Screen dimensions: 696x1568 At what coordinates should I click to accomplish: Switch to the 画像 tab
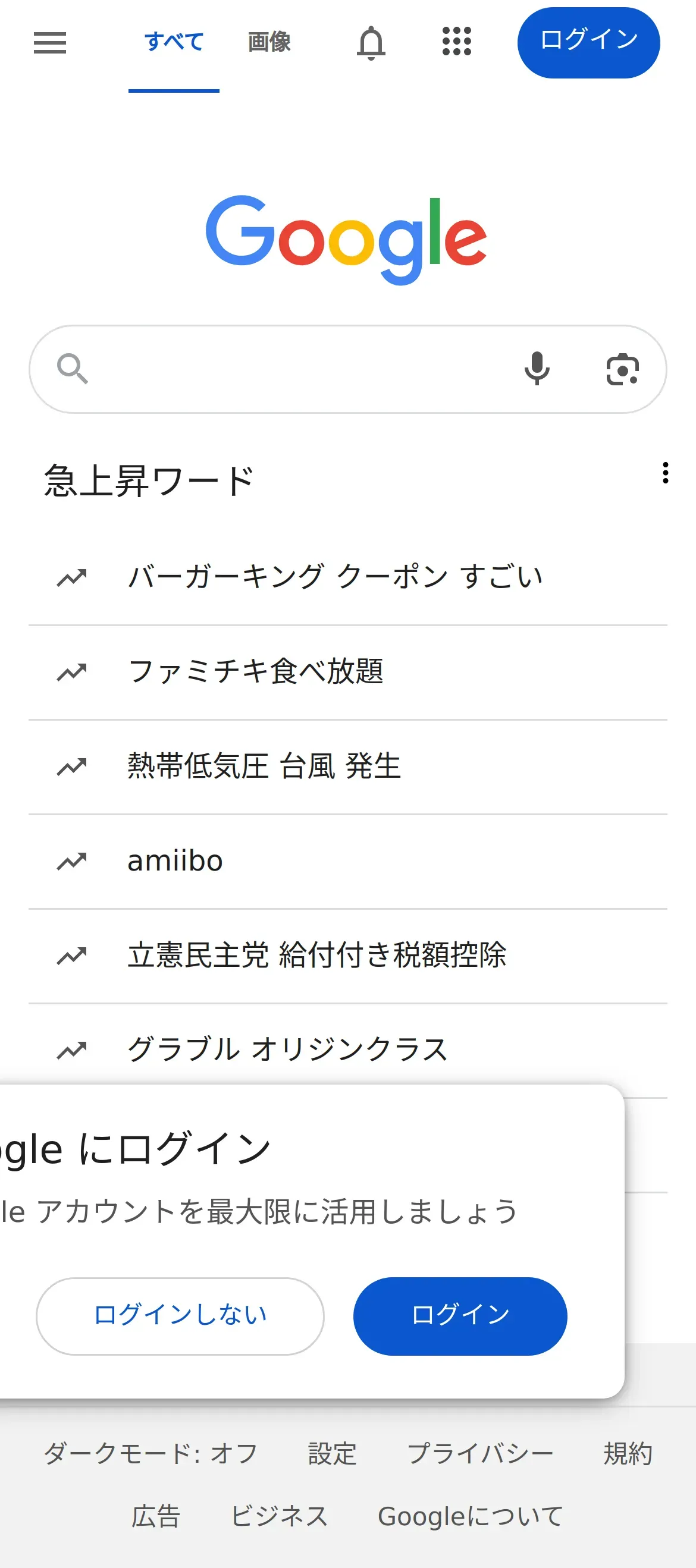(269, 42)
